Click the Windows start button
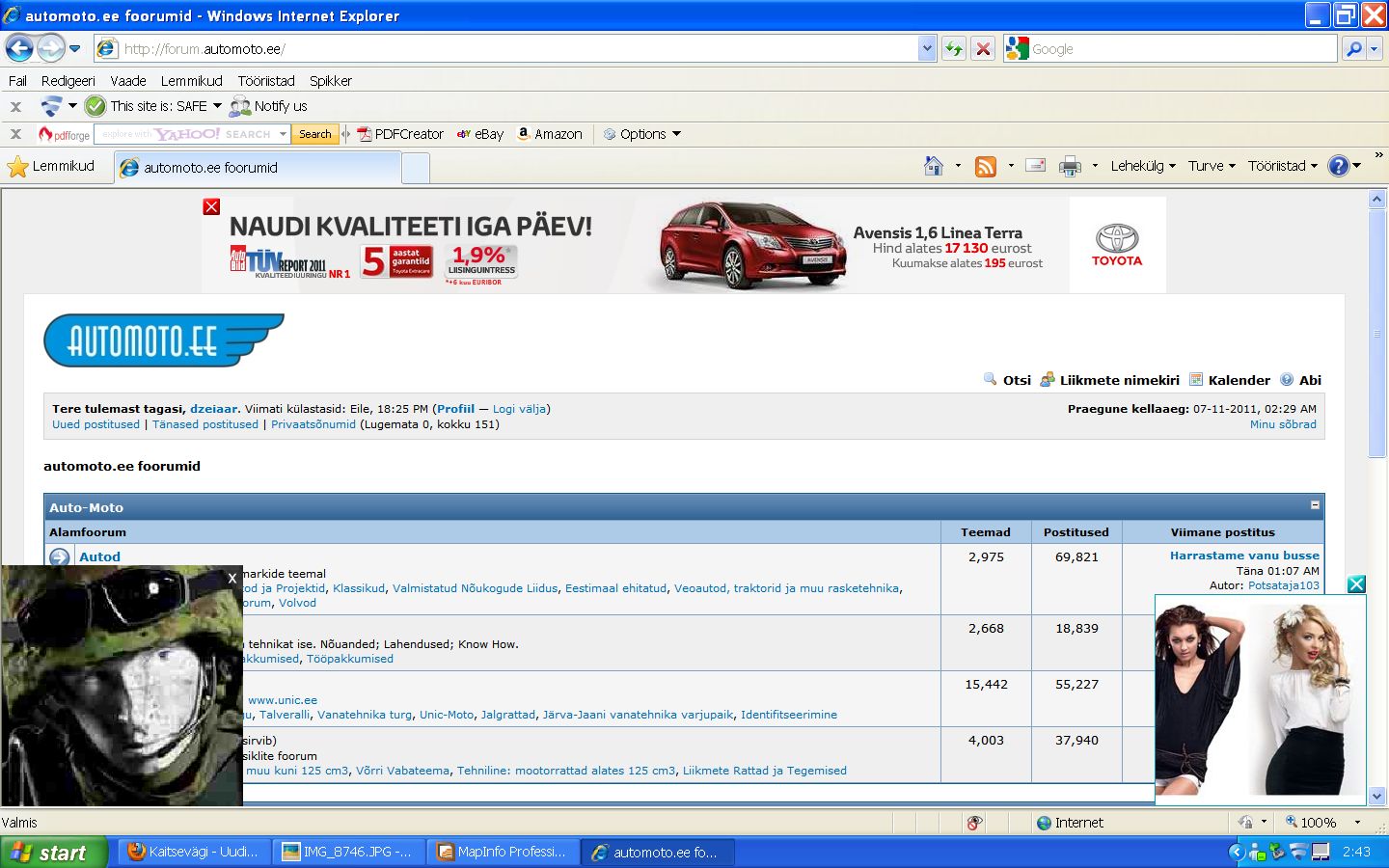This screenshot has width=1389, height=868. (x=52, y=853)
